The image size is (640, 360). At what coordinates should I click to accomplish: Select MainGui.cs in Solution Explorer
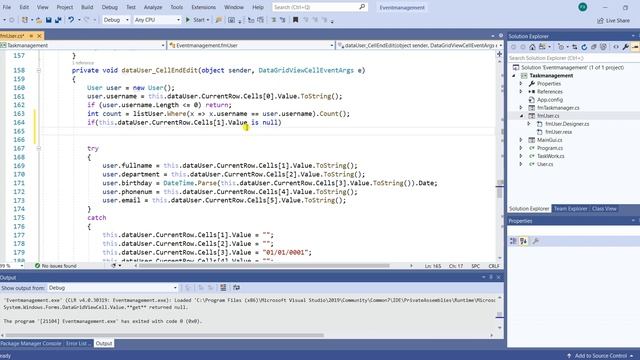(549, 140)
